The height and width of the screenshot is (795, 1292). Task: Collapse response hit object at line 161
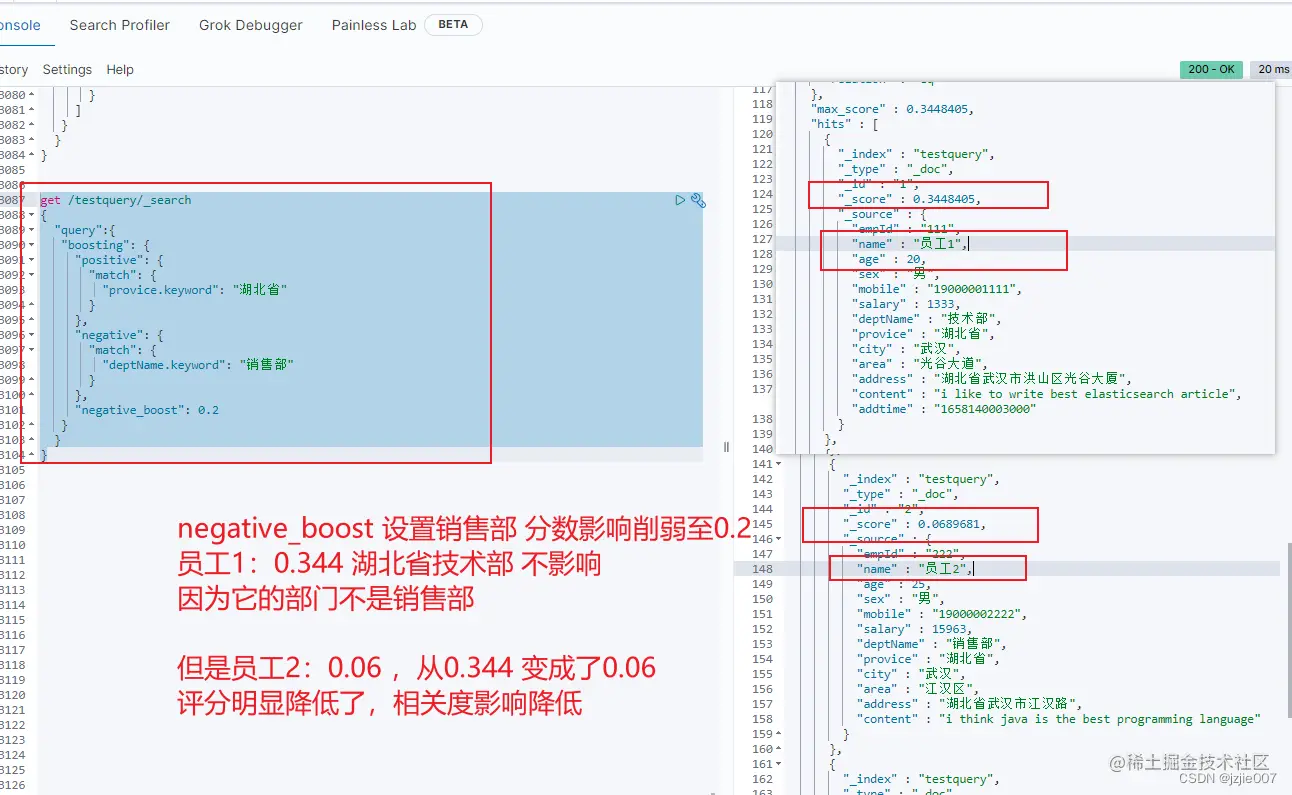click(x=779, y=764)
